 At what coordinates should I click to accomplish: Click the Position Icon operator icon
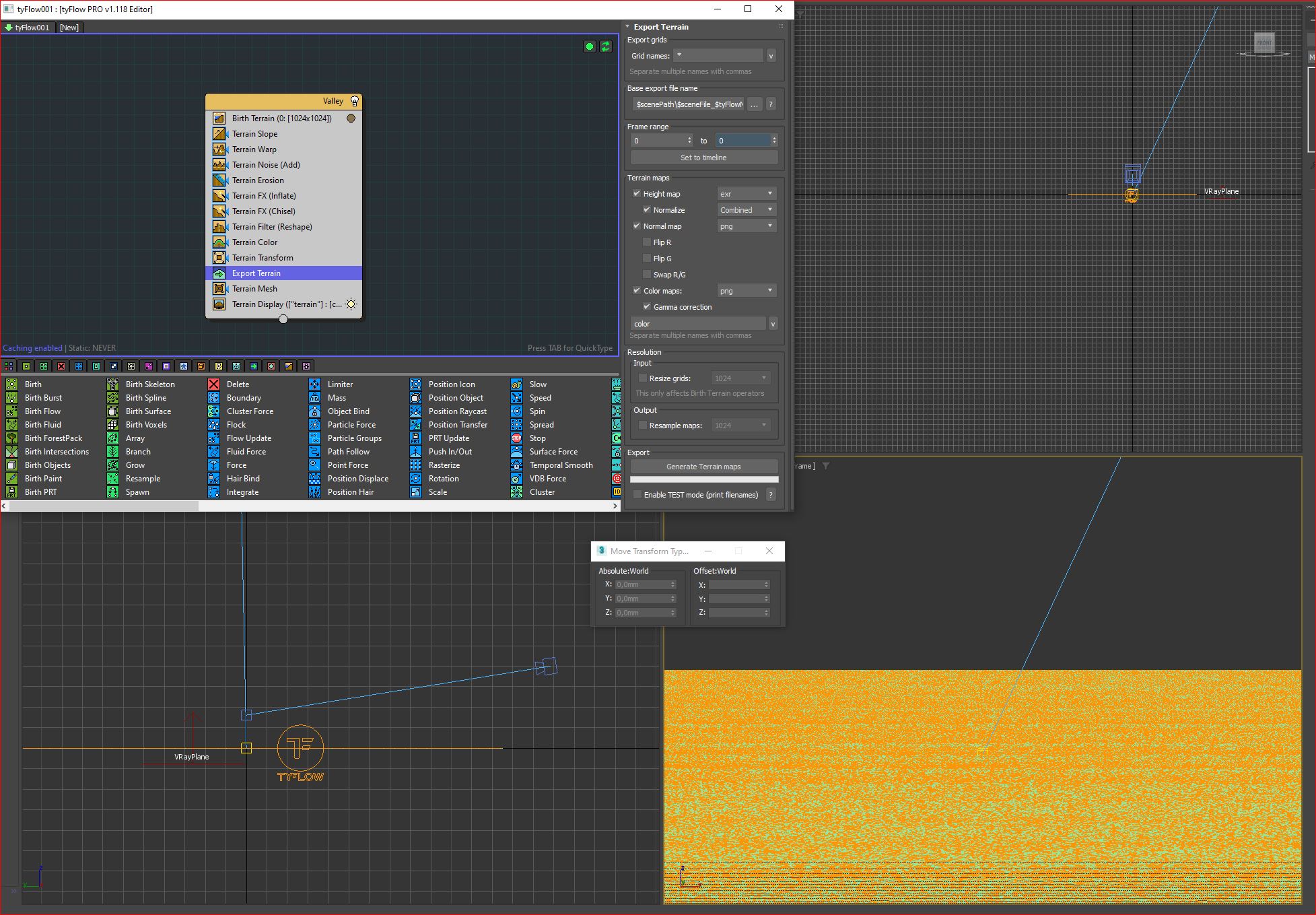click(415, 384)
